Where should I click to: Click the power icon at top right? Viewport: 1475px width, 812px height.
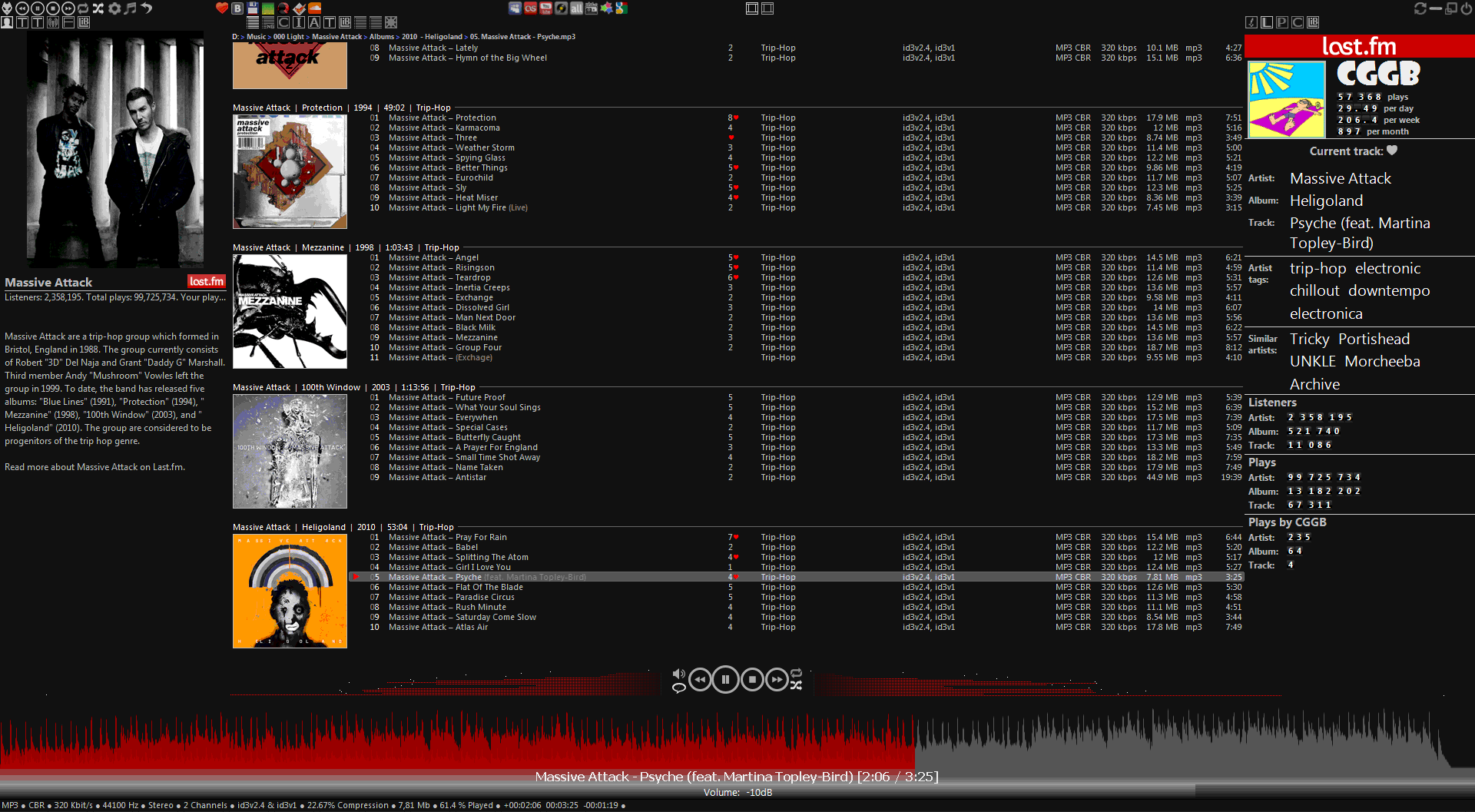click(x=1467, y=8)
